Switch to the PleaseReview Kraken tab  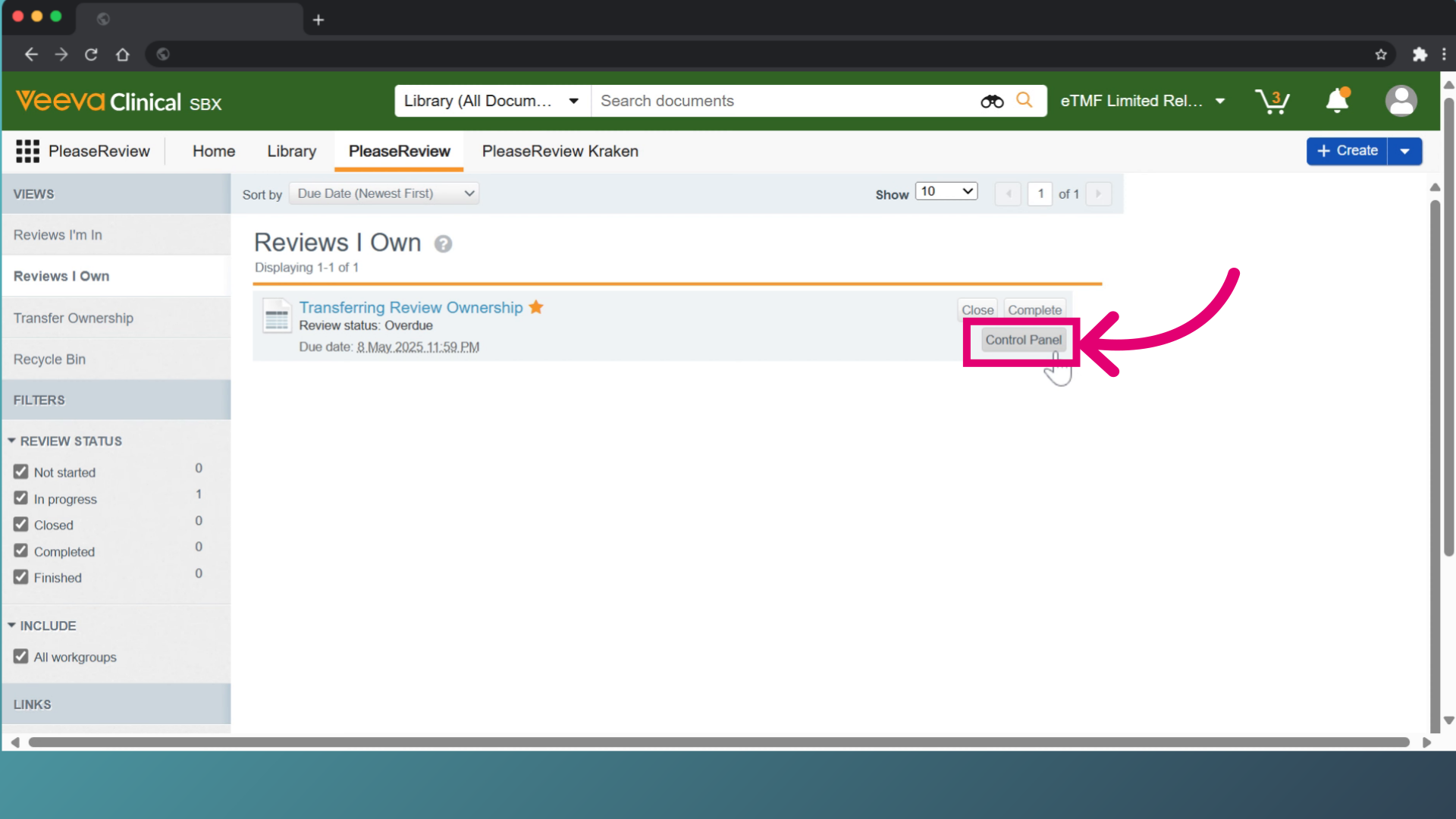(560, 151)
